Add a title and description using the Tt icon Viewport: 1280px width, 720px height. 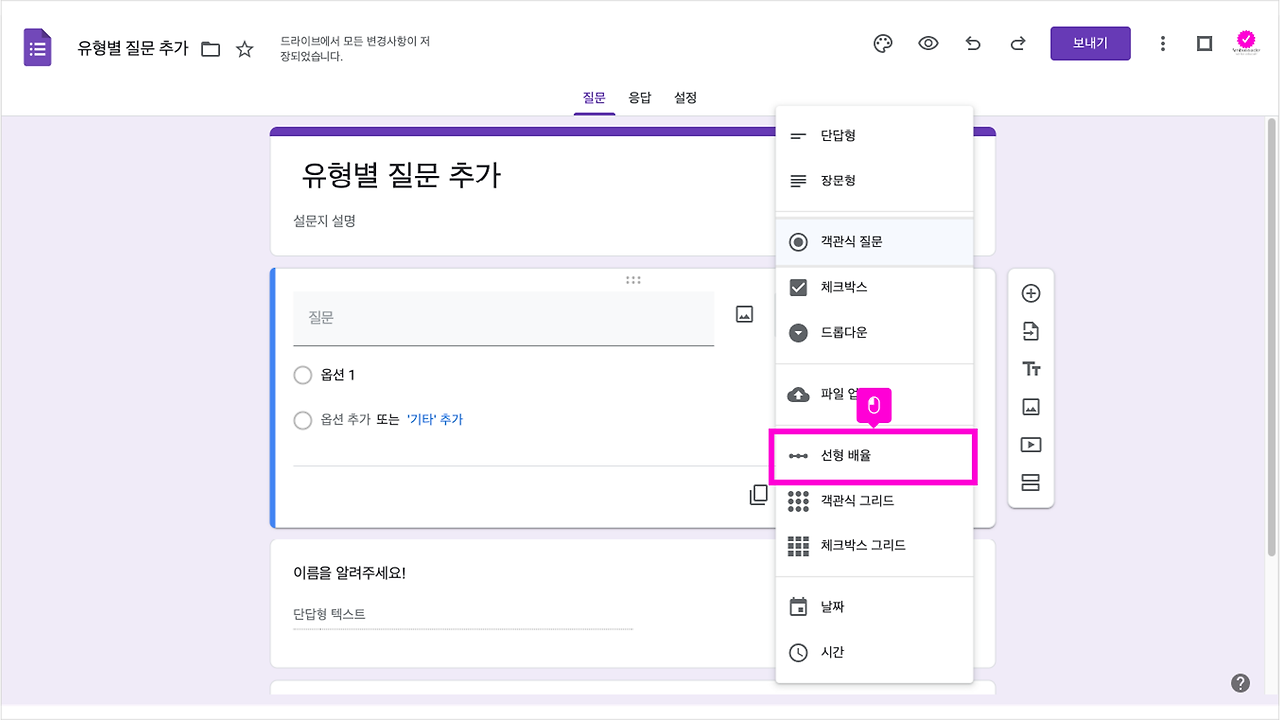point(1030,368)
